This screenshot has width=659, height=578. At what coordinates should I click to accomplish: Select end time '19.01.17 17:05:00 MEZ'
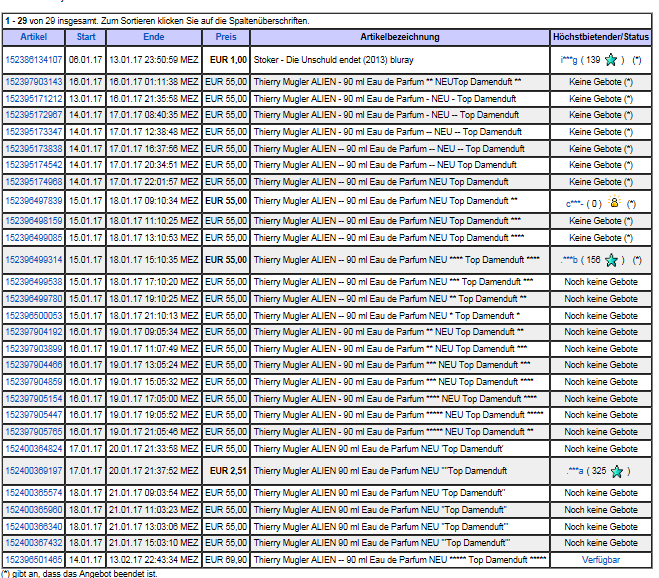(153, 399)
